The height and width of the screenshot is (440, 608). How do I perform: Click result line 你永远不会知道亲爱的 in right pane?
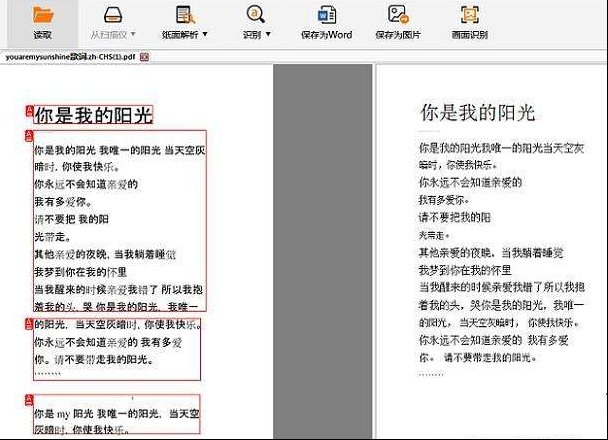pos(470,182)
